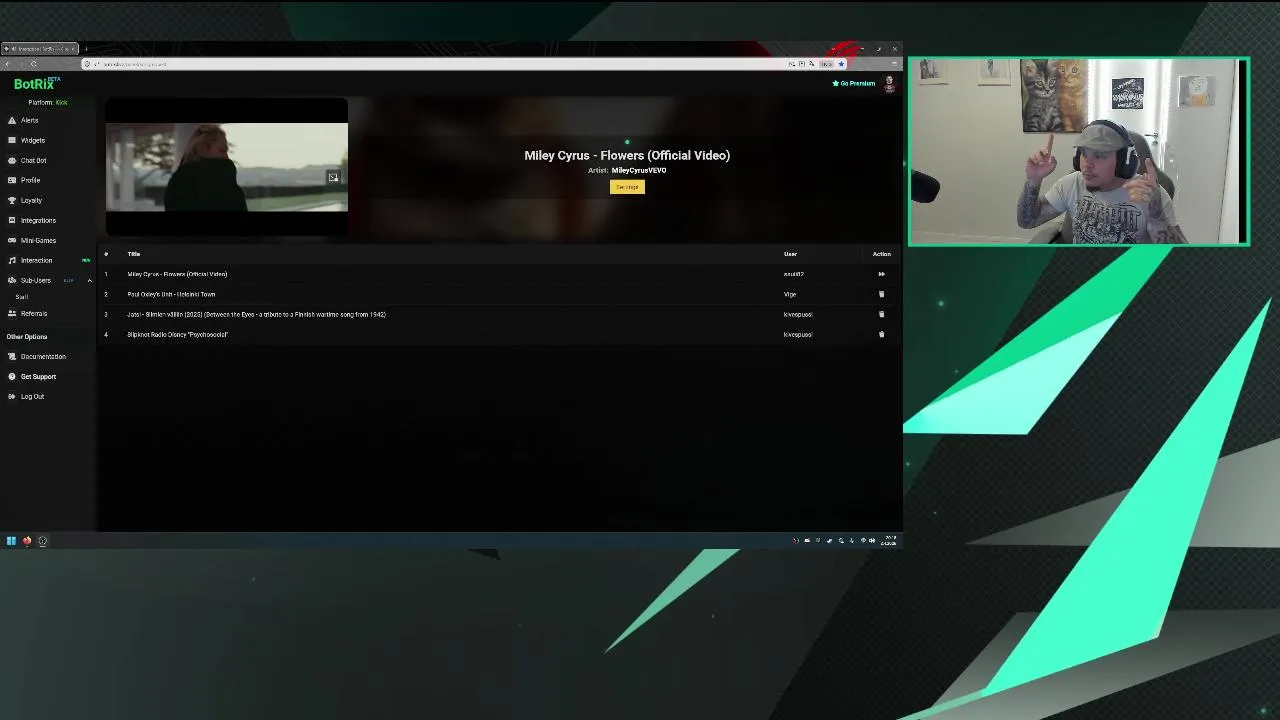This screenshot has width=1280, height=720.
Task: Click the User column header
Action: [790, 254]
